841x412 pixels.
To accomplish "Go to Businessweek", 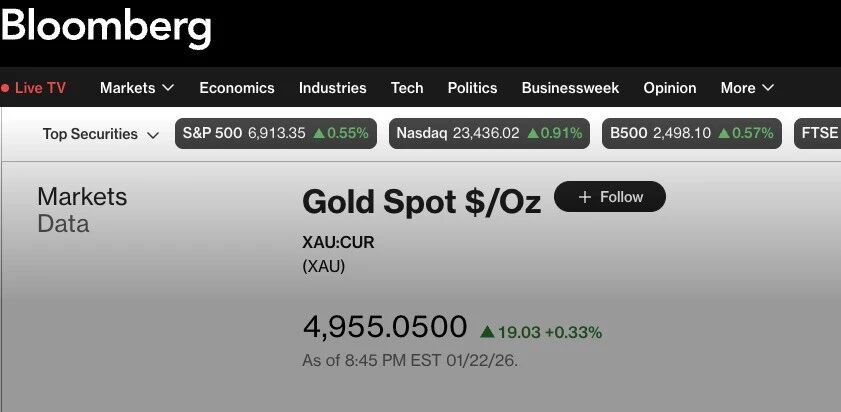I will pos(570,88).
